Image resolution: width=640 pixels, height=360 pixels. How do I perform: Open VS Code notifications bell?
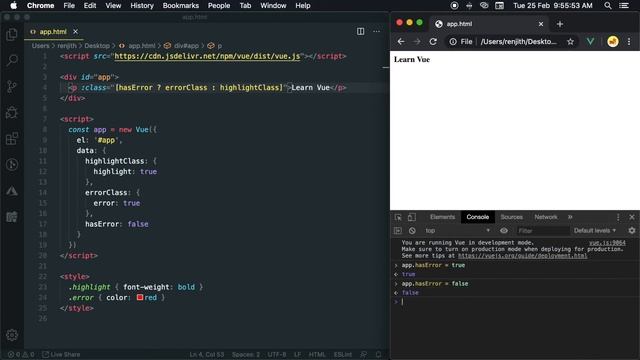point(378,355)
